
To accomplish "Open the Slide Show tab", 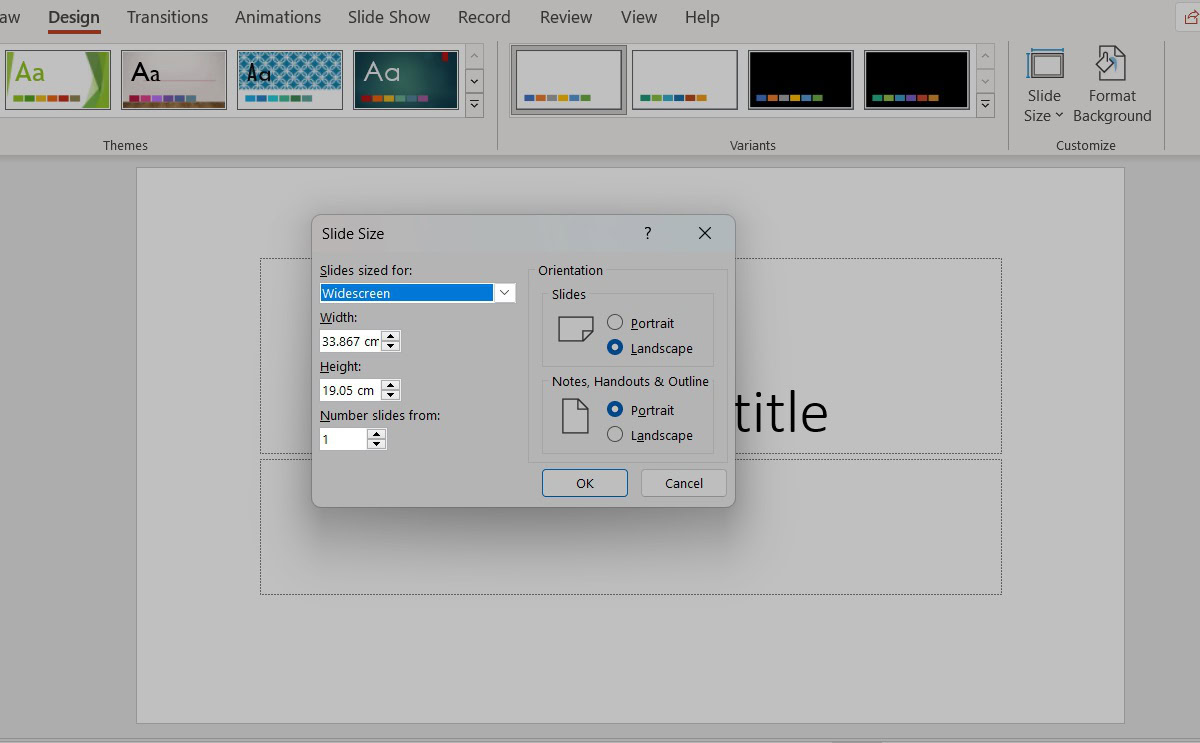I will tap(389, 17).
